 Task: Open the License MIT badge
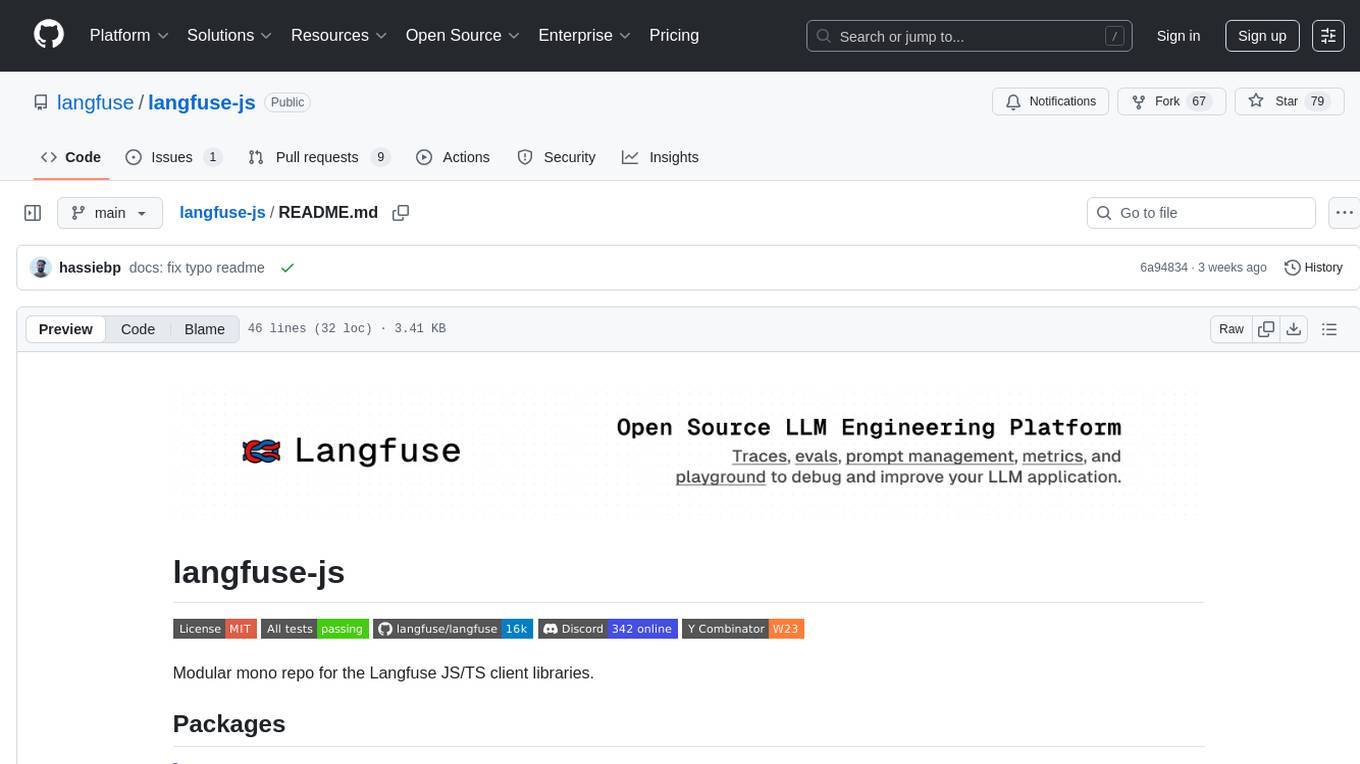215,629
